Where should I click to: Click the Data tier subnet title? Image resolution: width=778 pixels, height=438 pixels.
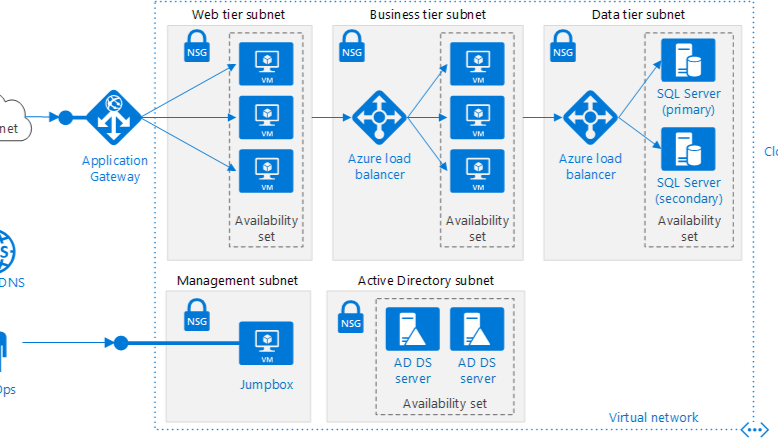[x=638, y=15]
